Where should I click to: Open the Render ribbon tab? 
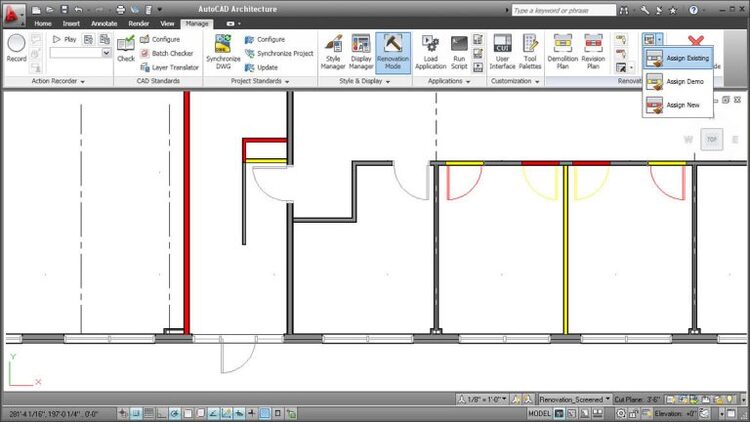138,23
